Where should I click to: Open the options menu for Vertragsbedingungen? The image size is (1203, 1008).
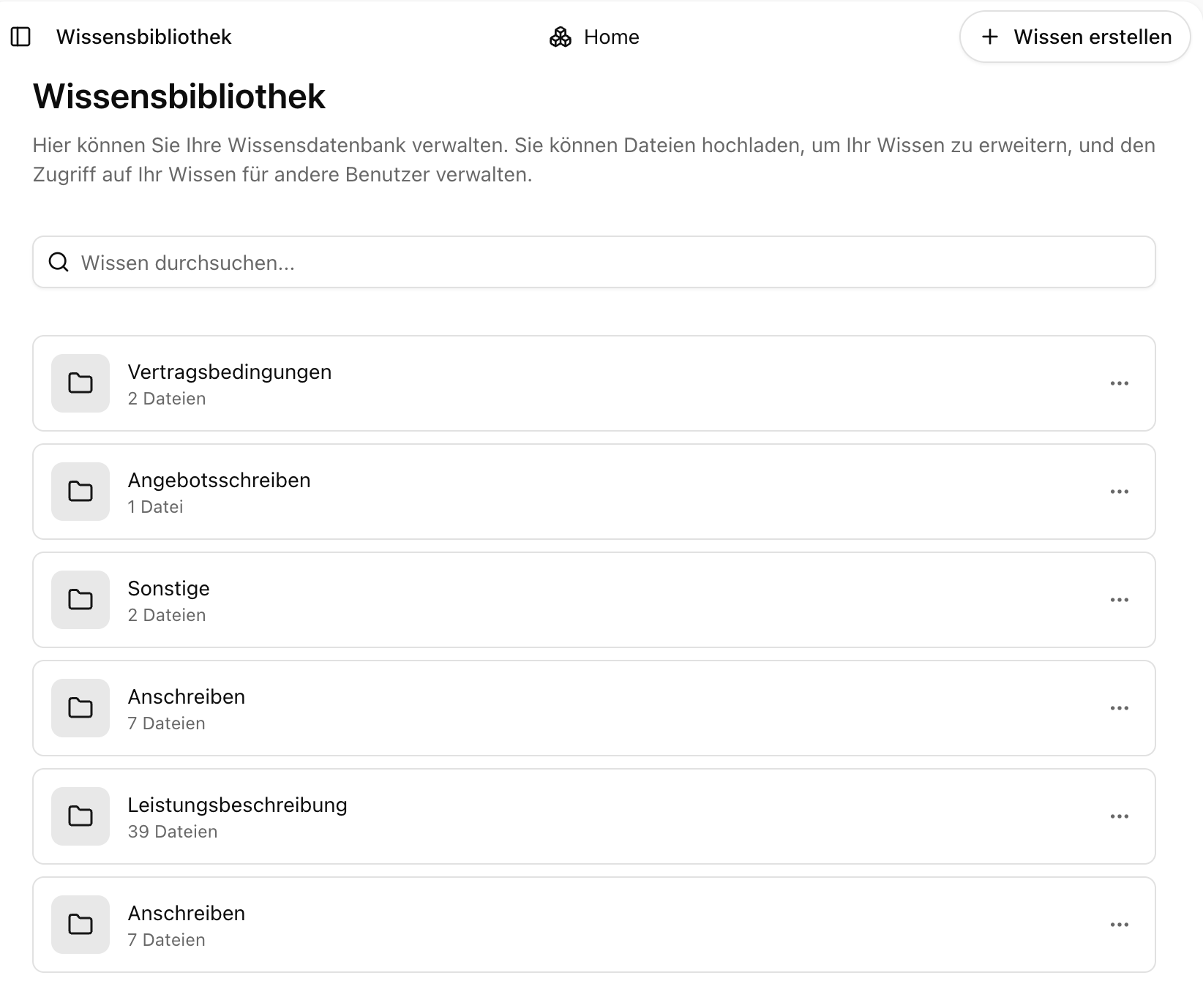1119,383
